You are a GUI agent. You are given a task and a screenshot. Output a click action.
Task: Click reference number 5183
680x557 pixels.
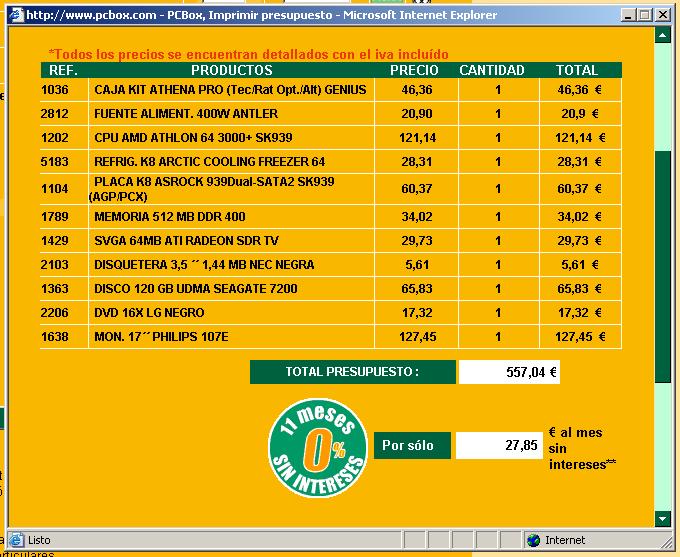point(55,162)
